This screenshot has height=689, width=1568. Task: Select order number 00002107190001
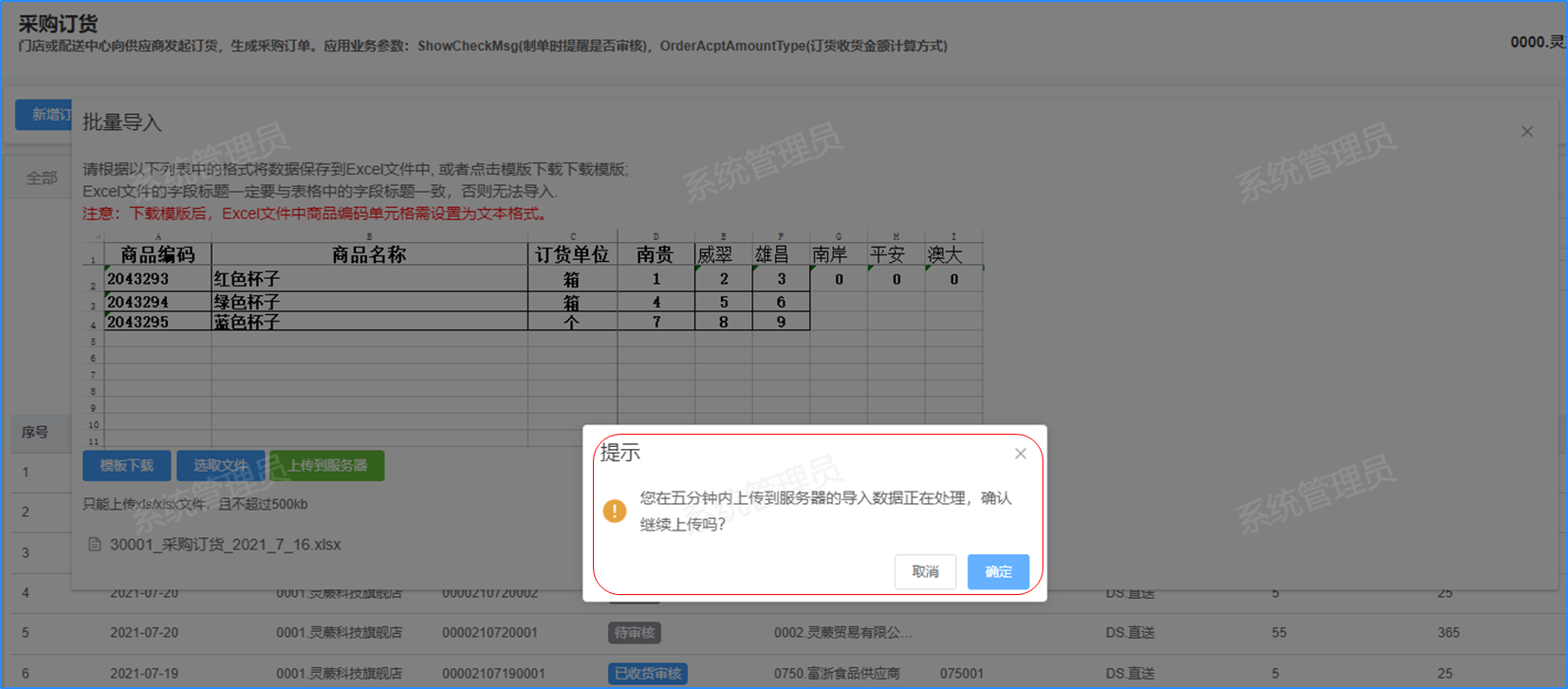(x=493, y=674)
